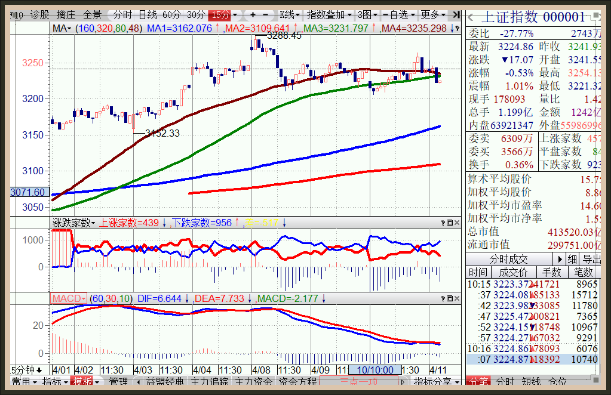Click the 成交价 column header

click(514, 272)
